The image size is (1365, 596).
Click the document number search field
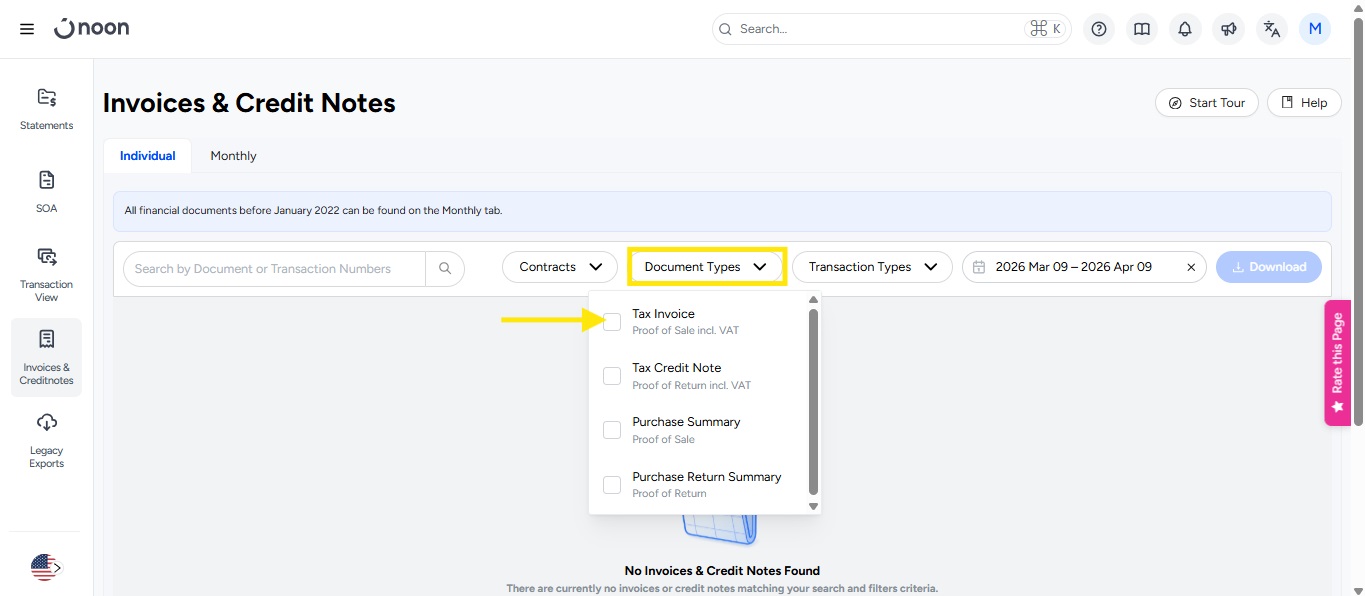click(274, 268)
